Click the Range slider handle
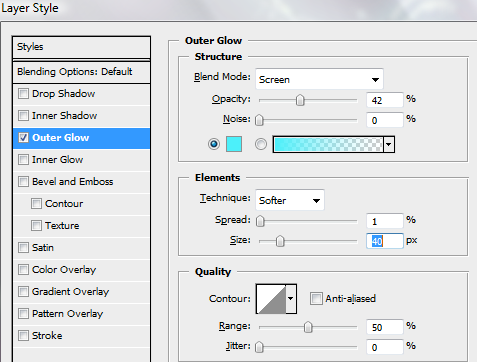477x362 pixels. [x=308, y=327]
